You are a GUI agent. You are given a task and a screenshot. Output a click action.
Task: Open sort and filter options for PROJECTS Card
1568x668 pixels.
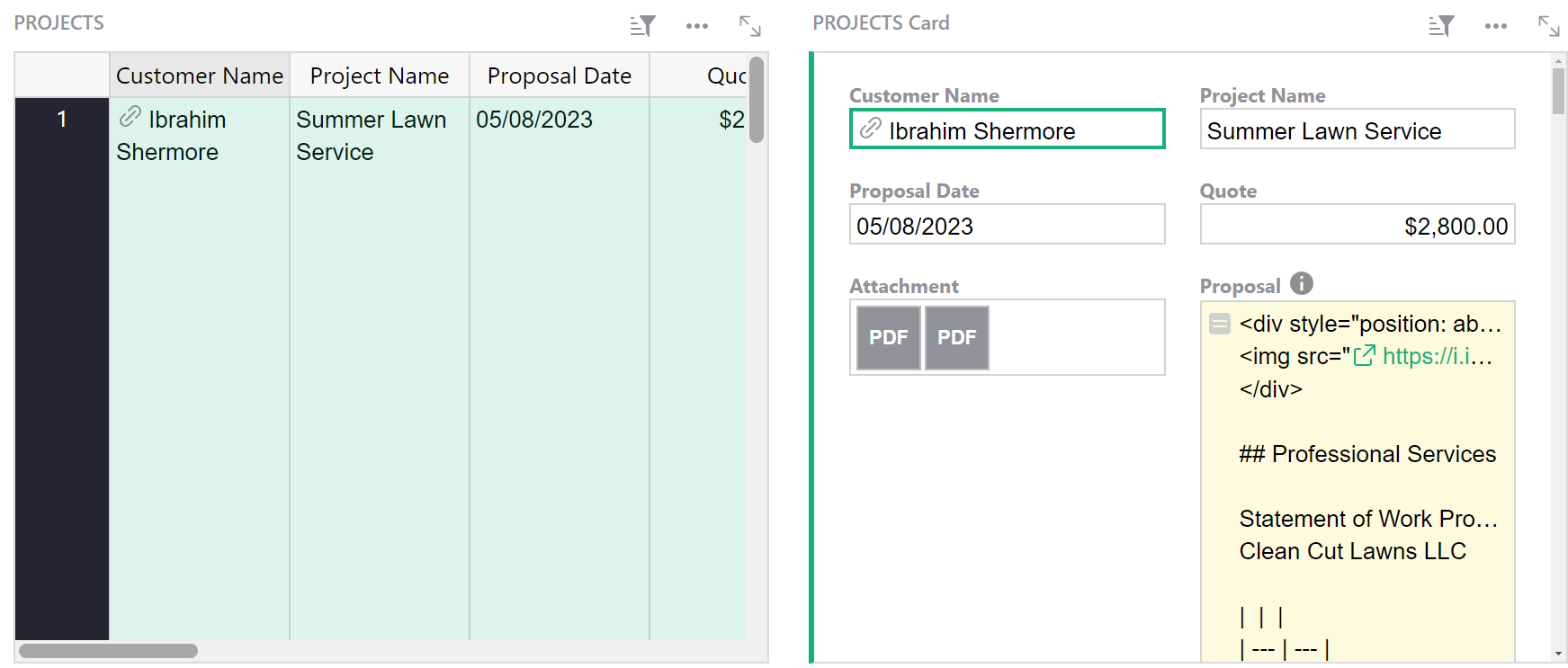tap(1440, 26)
